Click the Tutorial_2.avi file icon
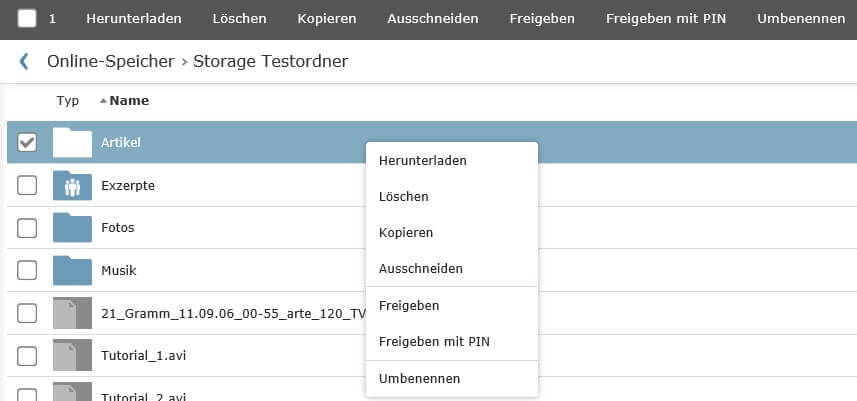Image resolution: width=857 pixels, height=401 pixels. [72, 392]
